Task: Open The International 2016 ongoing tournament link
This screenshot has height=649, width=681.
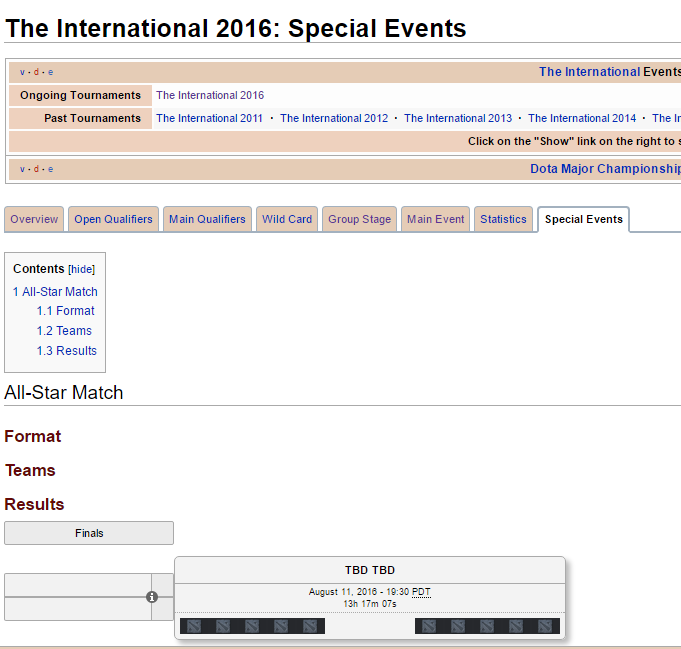Action: [x=210, y=95]
